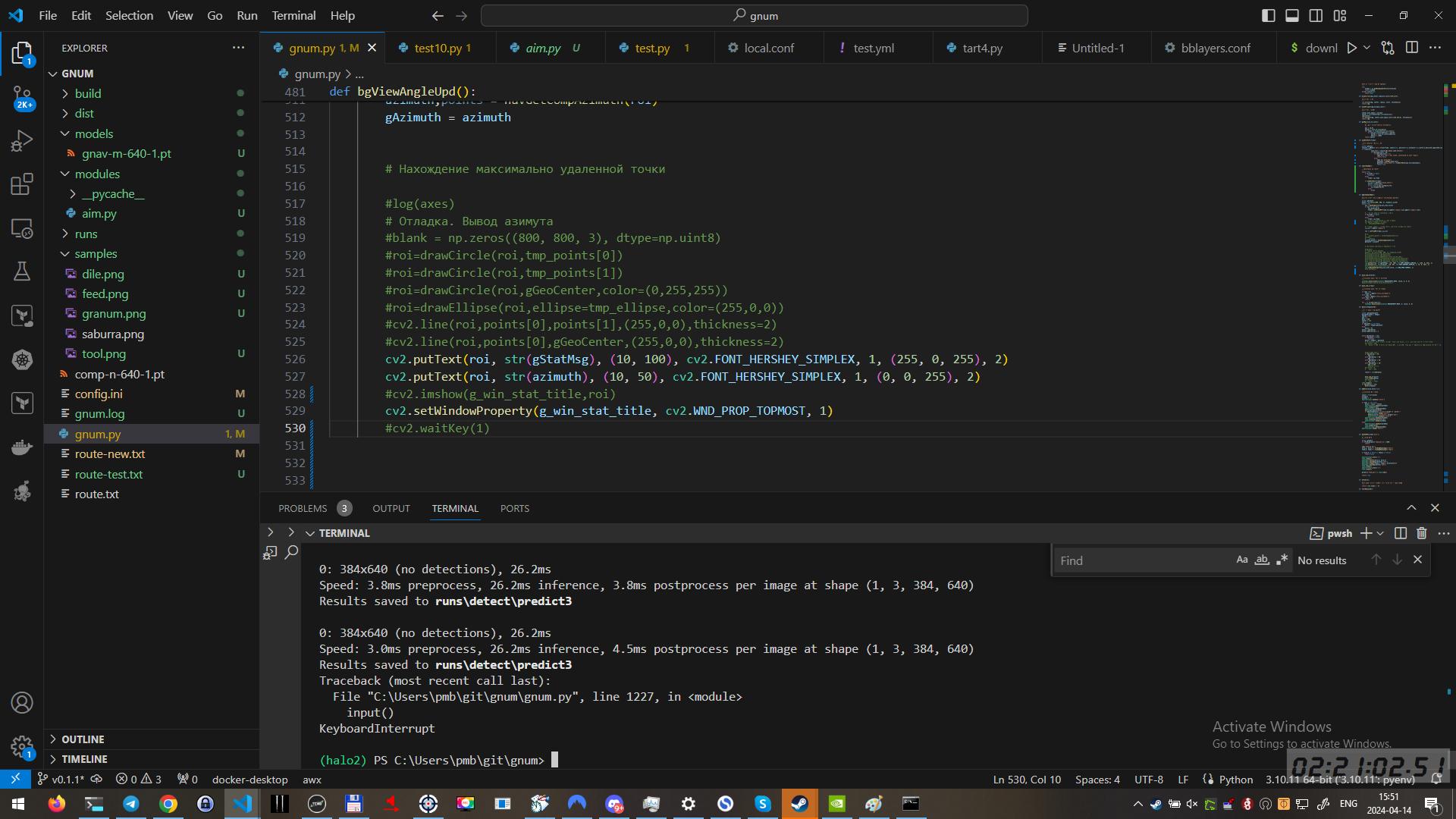Open the Terminal menu
1456x819 pixels.
pos(293,15)
